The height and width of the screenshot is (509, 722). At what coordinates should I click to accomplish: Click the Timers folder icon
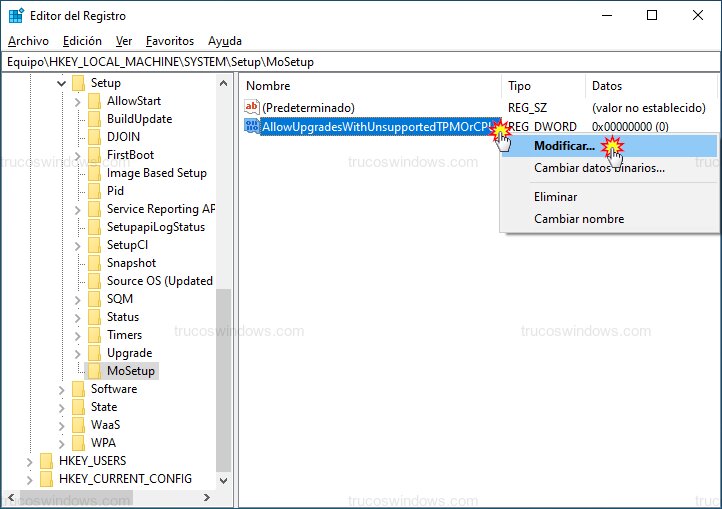click(x=94, y=335)
